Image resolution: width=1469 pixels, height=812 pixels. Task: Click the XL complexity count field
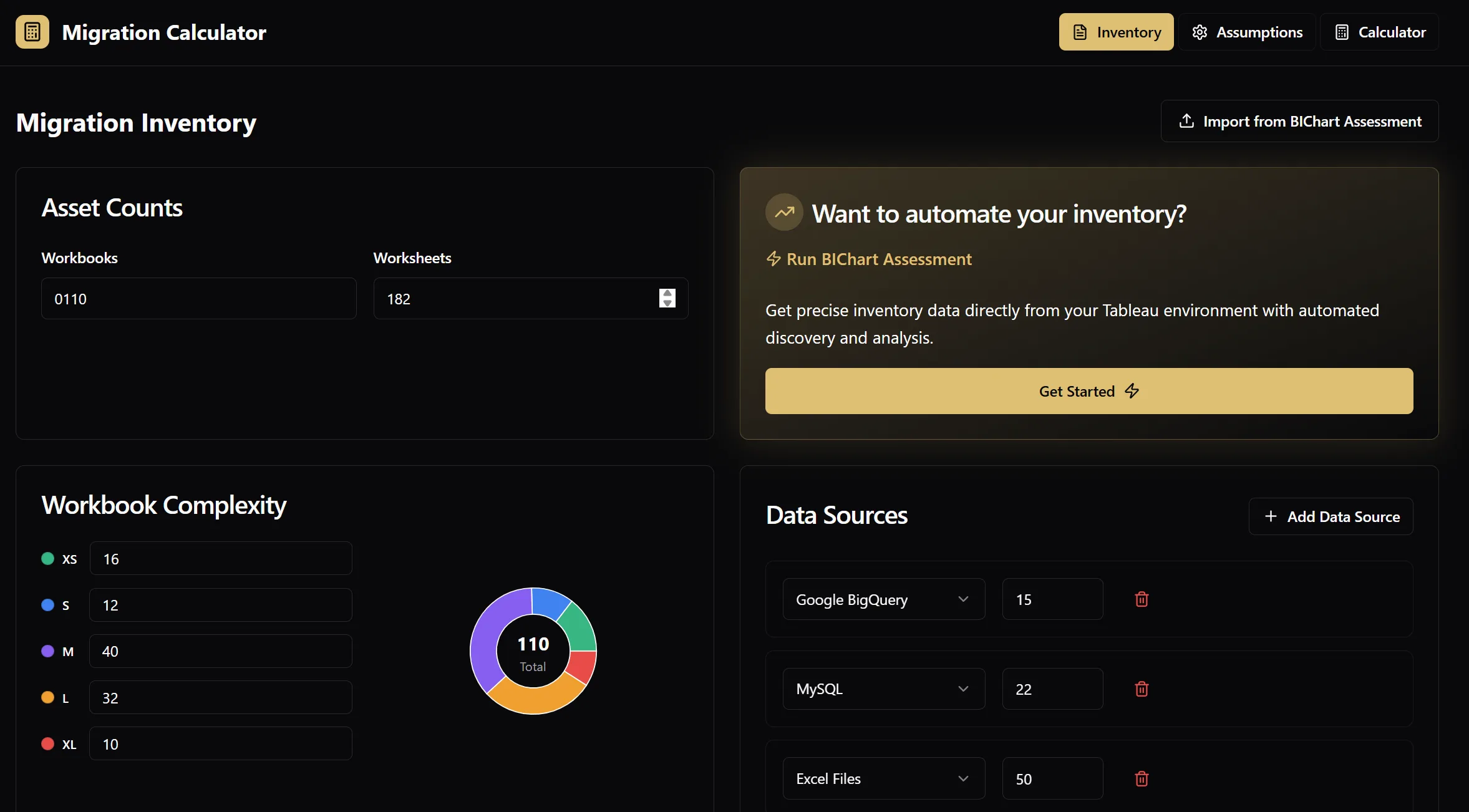click(220, 744)
